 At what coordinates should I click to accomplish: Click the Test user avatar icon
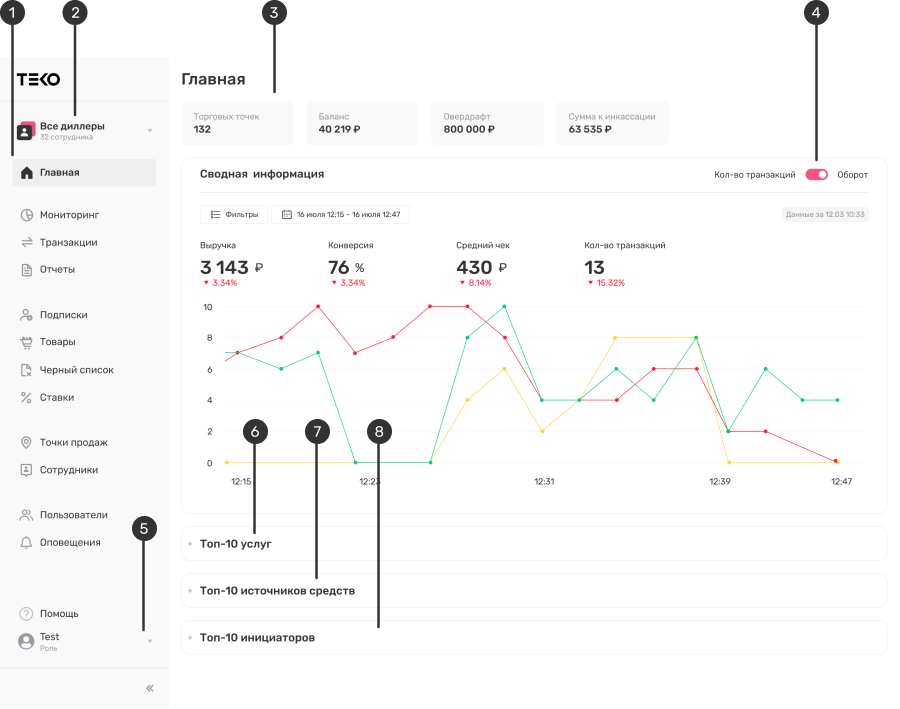[x=26, y=641]
